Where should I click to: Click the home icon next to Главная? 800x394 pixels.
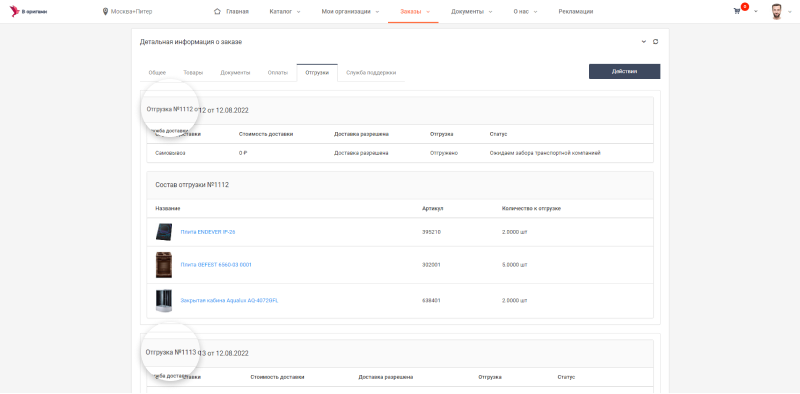pos(217,11)
